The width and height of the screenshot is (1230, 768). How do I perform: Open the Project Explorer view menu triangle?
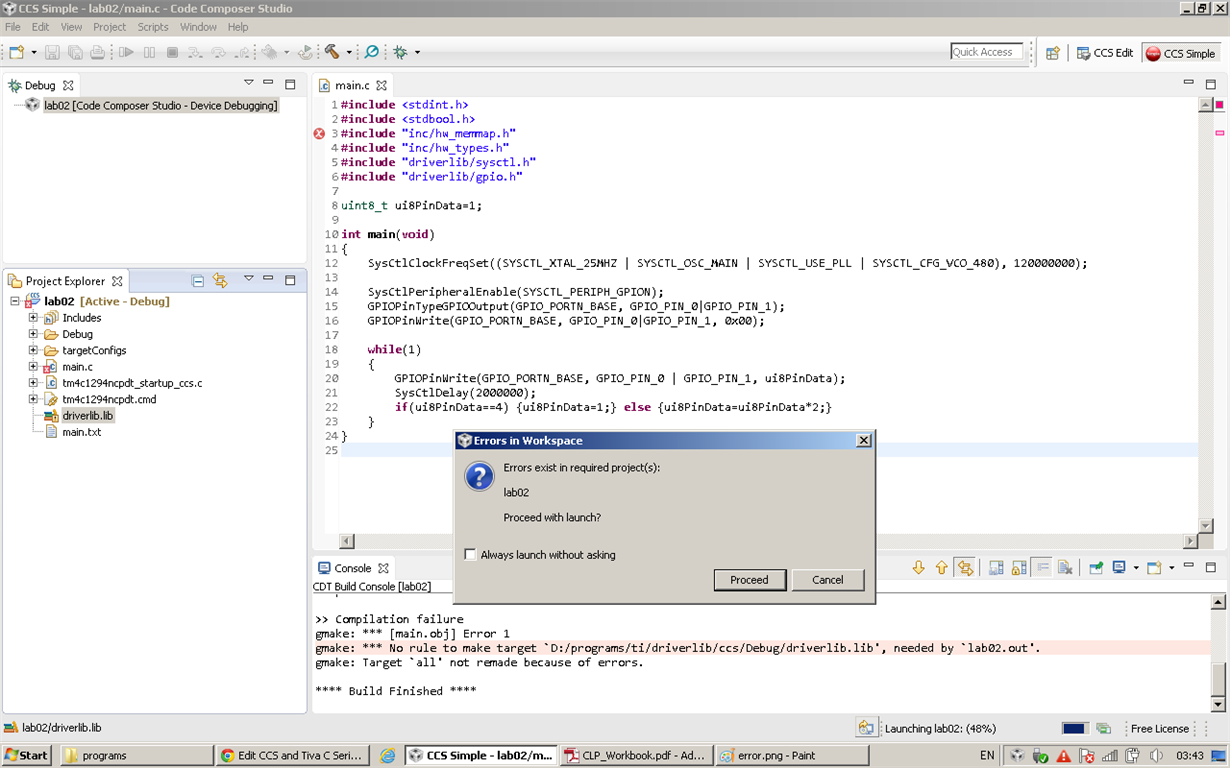249,279
